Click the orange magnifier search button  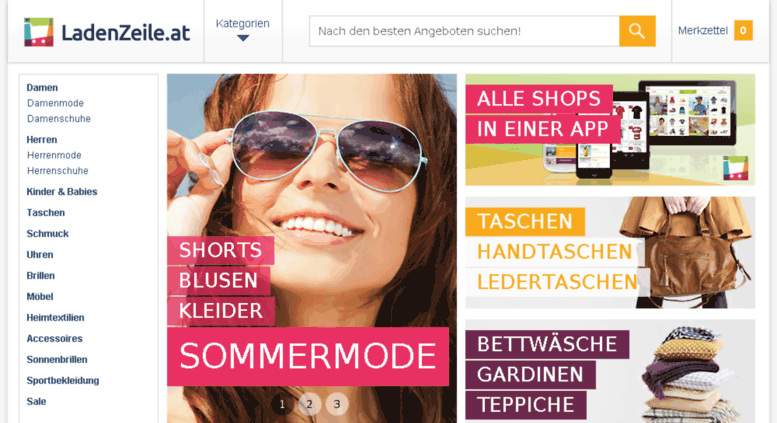pyautogui.click(x=637, y=31)
